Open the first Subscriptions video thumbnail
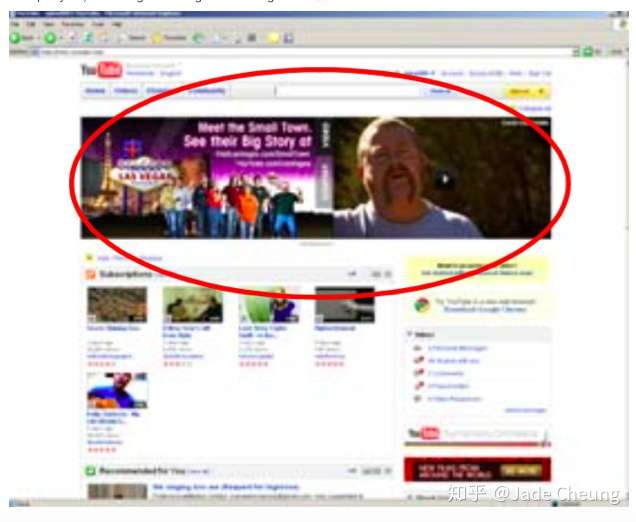This screenshot has height=522, width=636. click(x=117, y=305)
